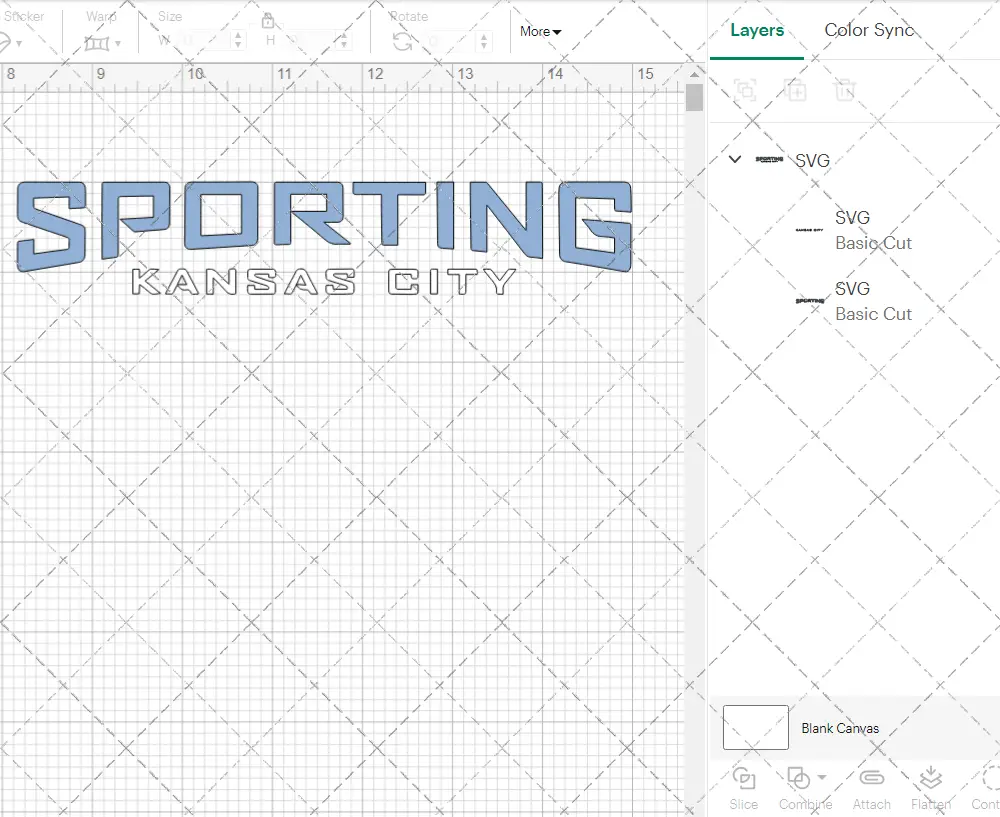Select the Kansas City SVG Basic Cut layer
The width and height of the screenshot is (1000, 817).
click(855, 230)
